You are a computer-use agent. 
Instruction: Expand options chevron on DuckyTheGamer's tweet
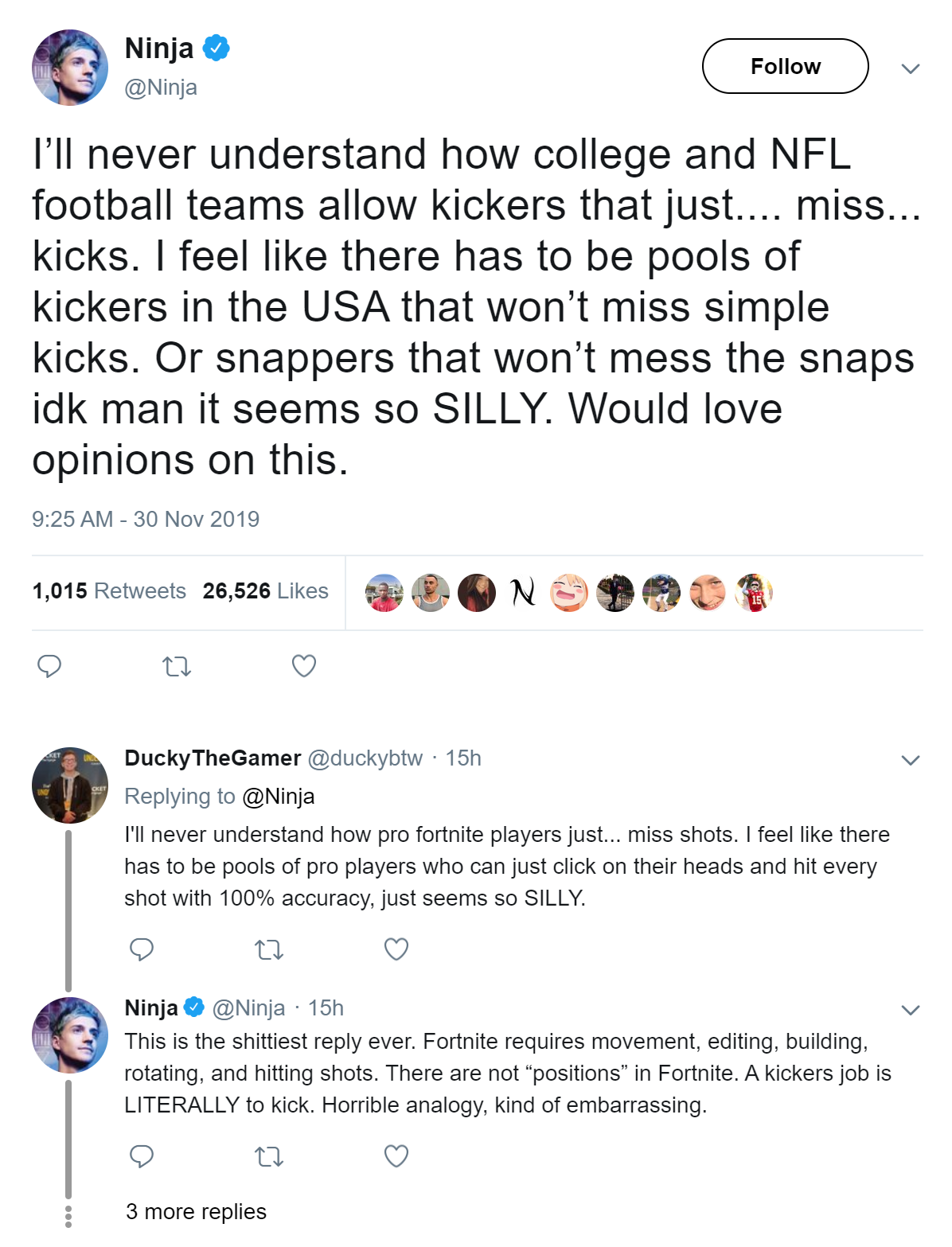(911, 760)
